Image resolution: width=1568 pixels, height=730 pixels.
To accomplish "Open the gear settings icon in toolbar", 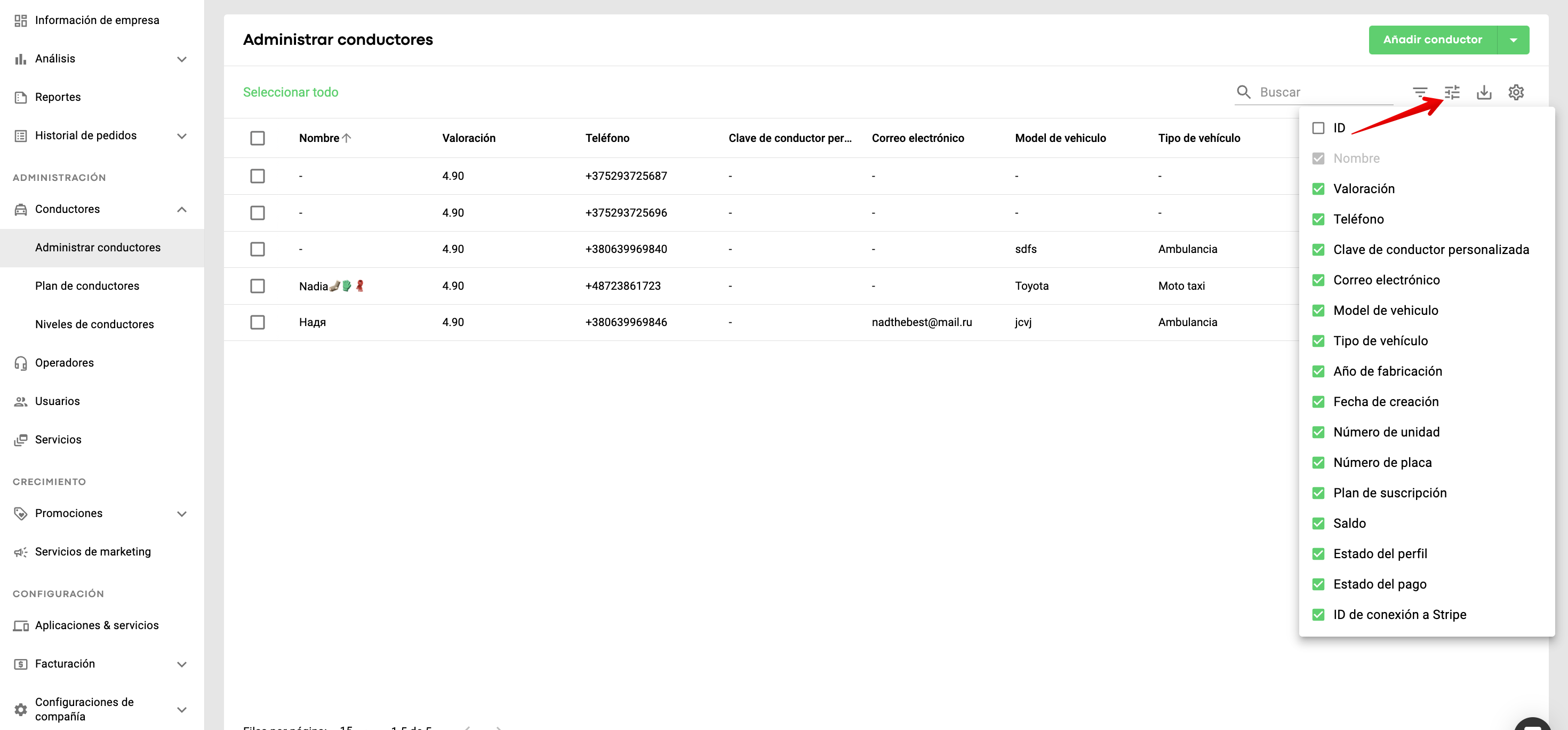I will [1516, 92].
